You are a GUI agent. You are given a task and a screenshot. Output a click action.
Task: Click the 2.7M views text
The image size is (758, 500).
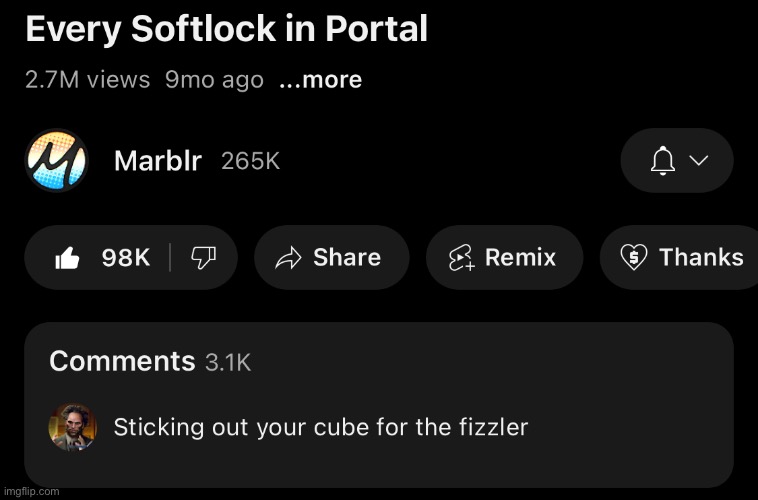click(87, 80)
